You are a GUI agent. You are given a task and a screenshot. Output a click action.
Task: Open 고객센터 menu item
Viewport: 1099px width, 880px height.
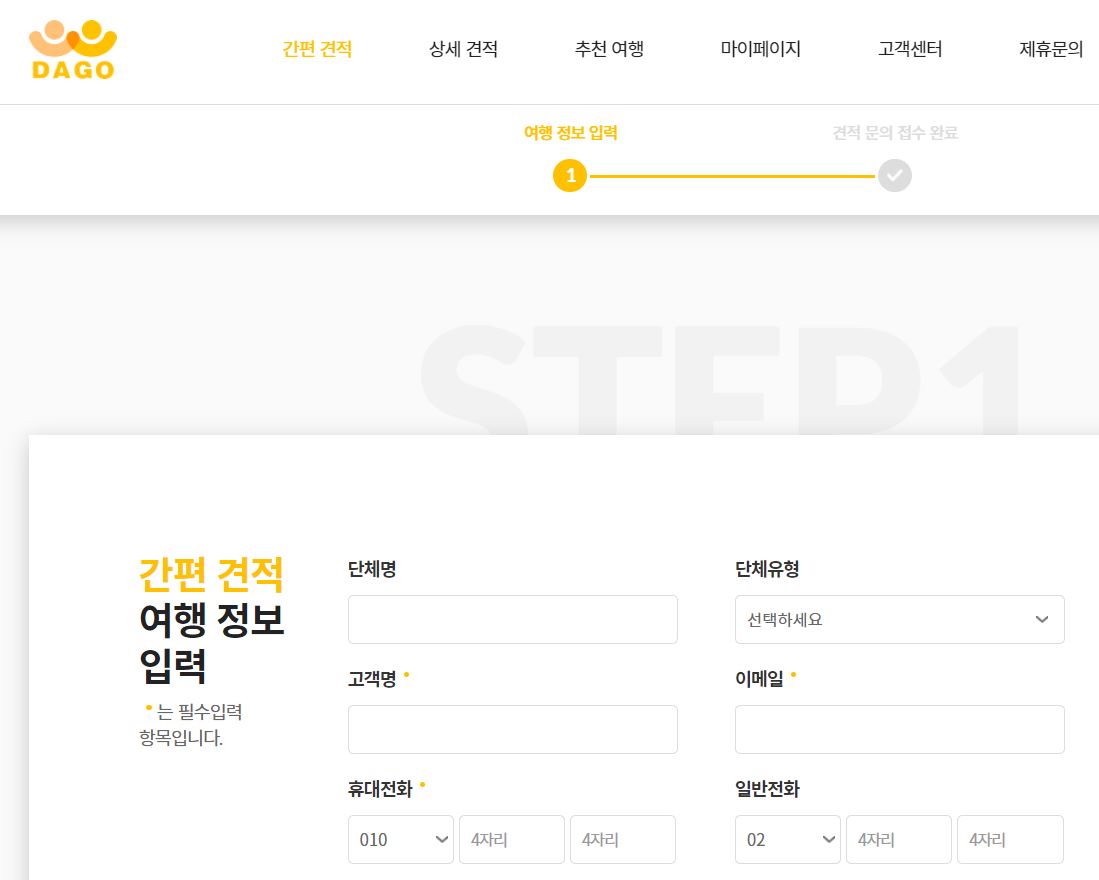910,49
